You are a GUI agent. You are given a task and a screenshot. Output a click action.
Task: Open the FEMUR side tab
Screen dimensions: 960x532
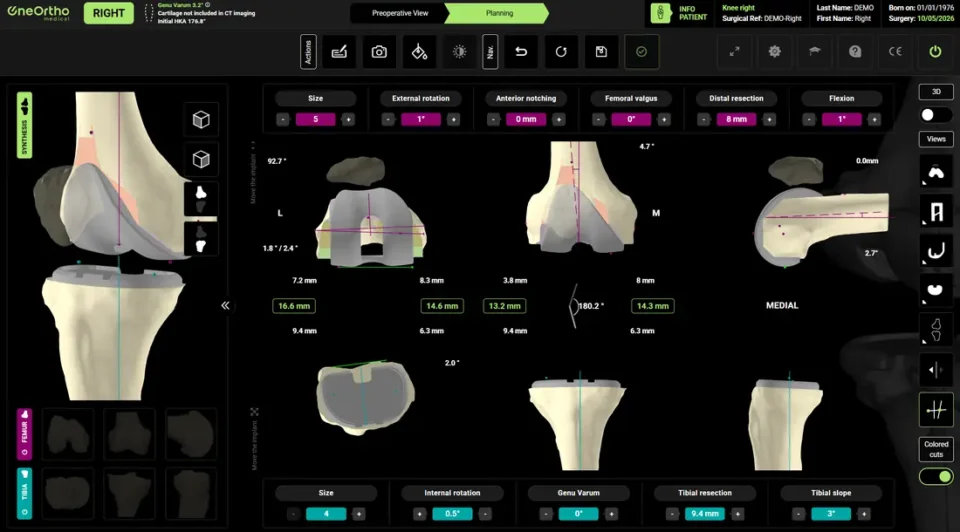click(x=24, y=434)
